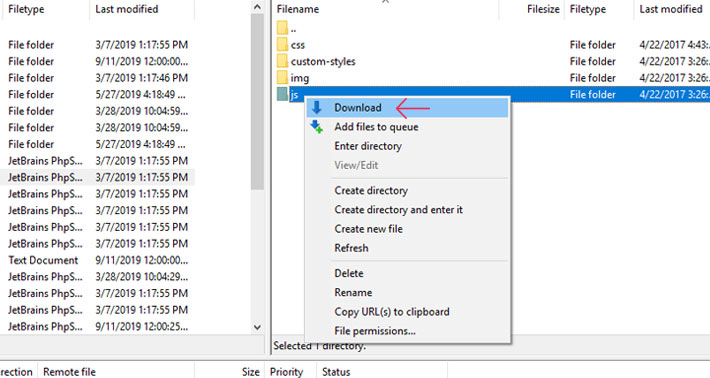This screenshot has width=710, height=378.
Task: Sort local files by Last modified header
Action: (127, 9)
